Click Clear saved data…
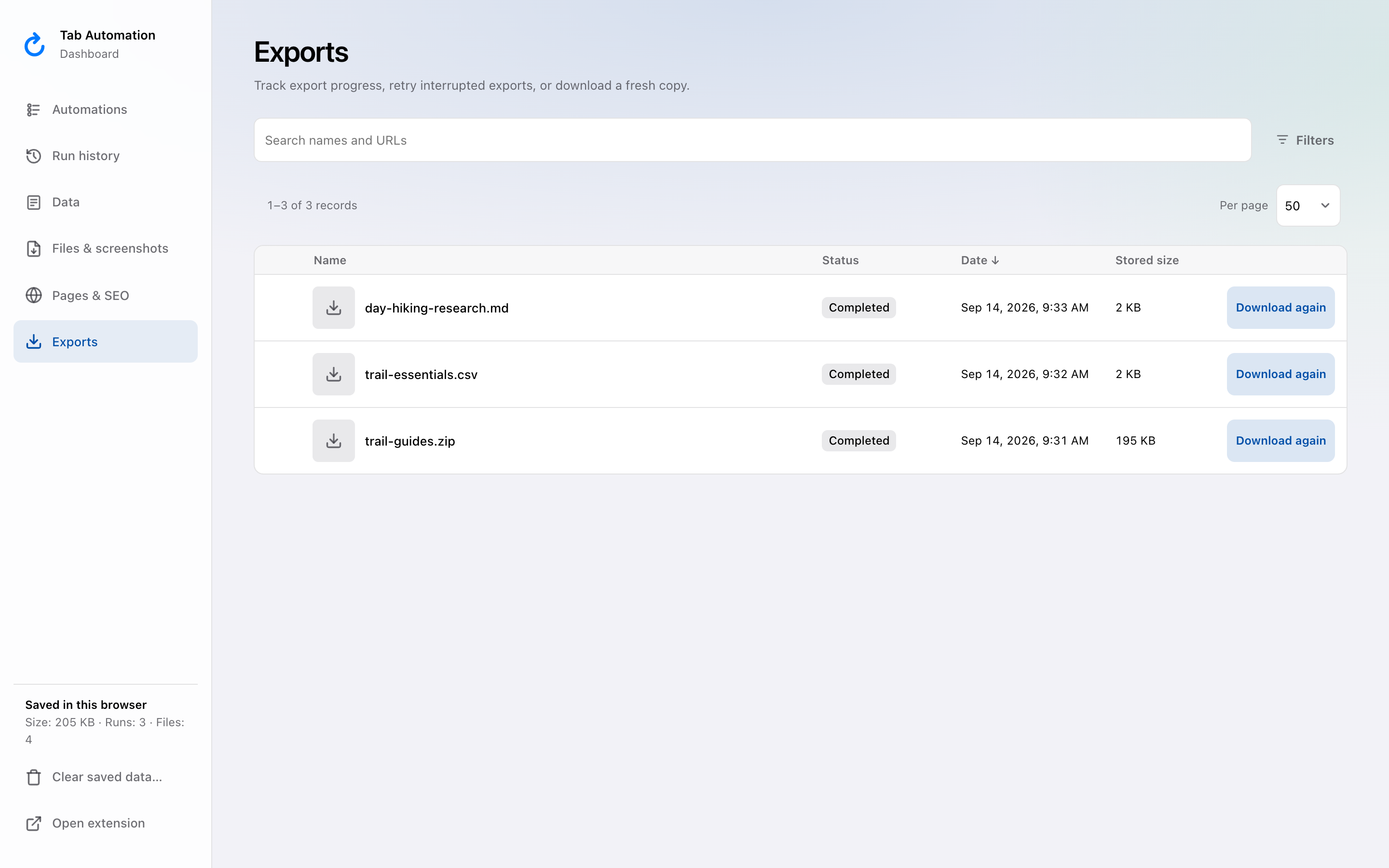 click(106, 777)
